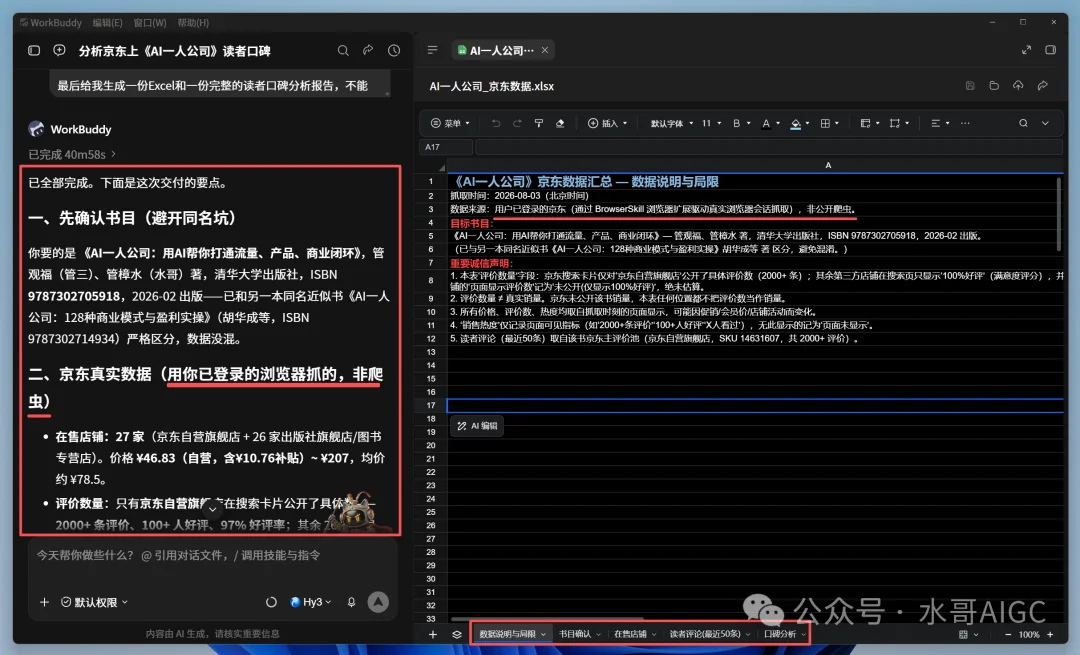Open the 编辑(E) menu

[107, 23]
